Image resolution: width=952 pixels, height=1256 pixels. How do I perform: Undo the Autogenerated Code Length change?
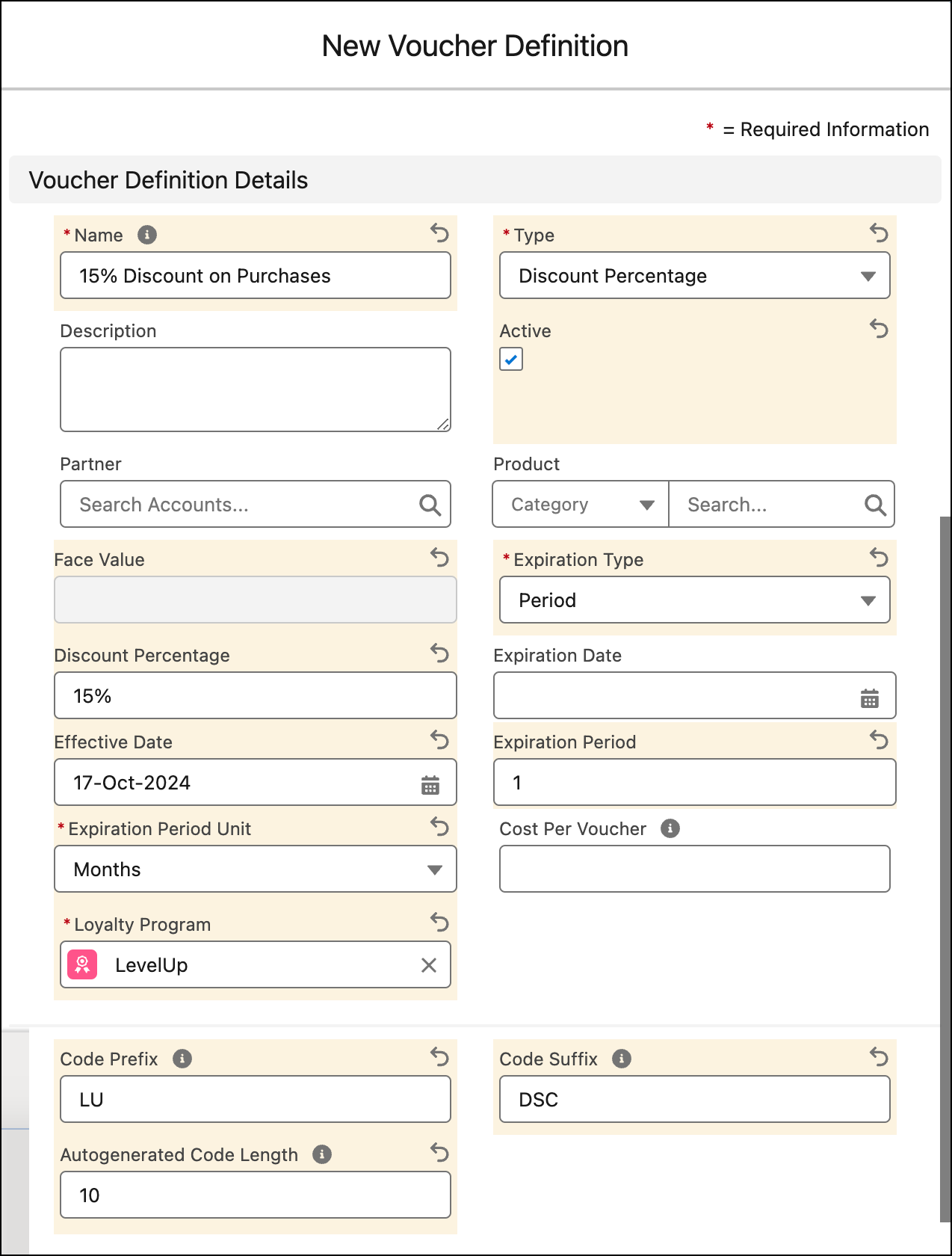pos(439,1152)
